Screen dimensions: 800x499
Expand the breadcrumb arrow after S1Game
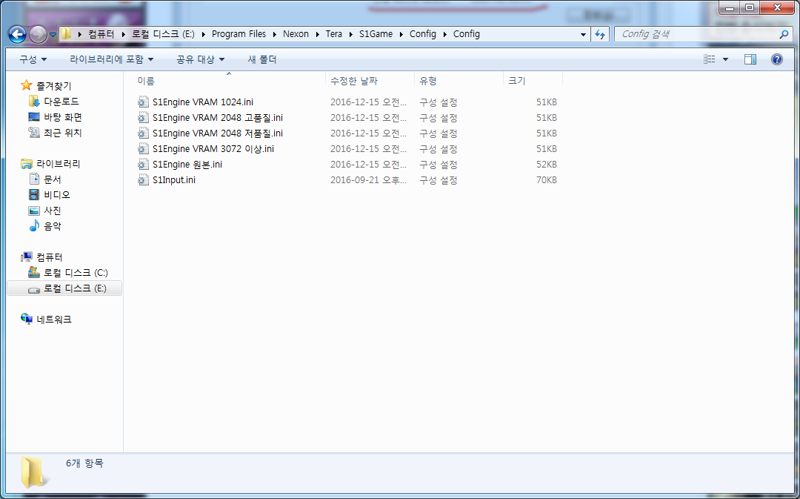(401, 34)
